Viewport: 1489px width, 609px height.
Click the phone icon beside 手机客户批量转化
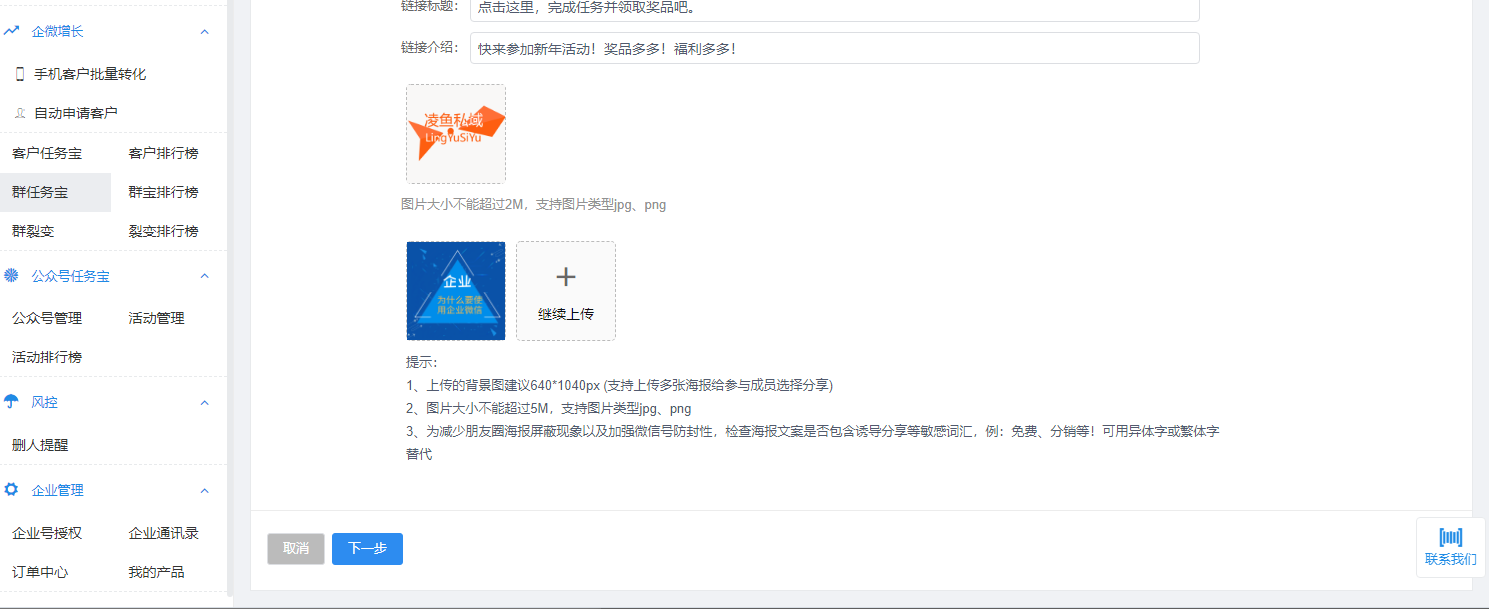pos(19,74)
